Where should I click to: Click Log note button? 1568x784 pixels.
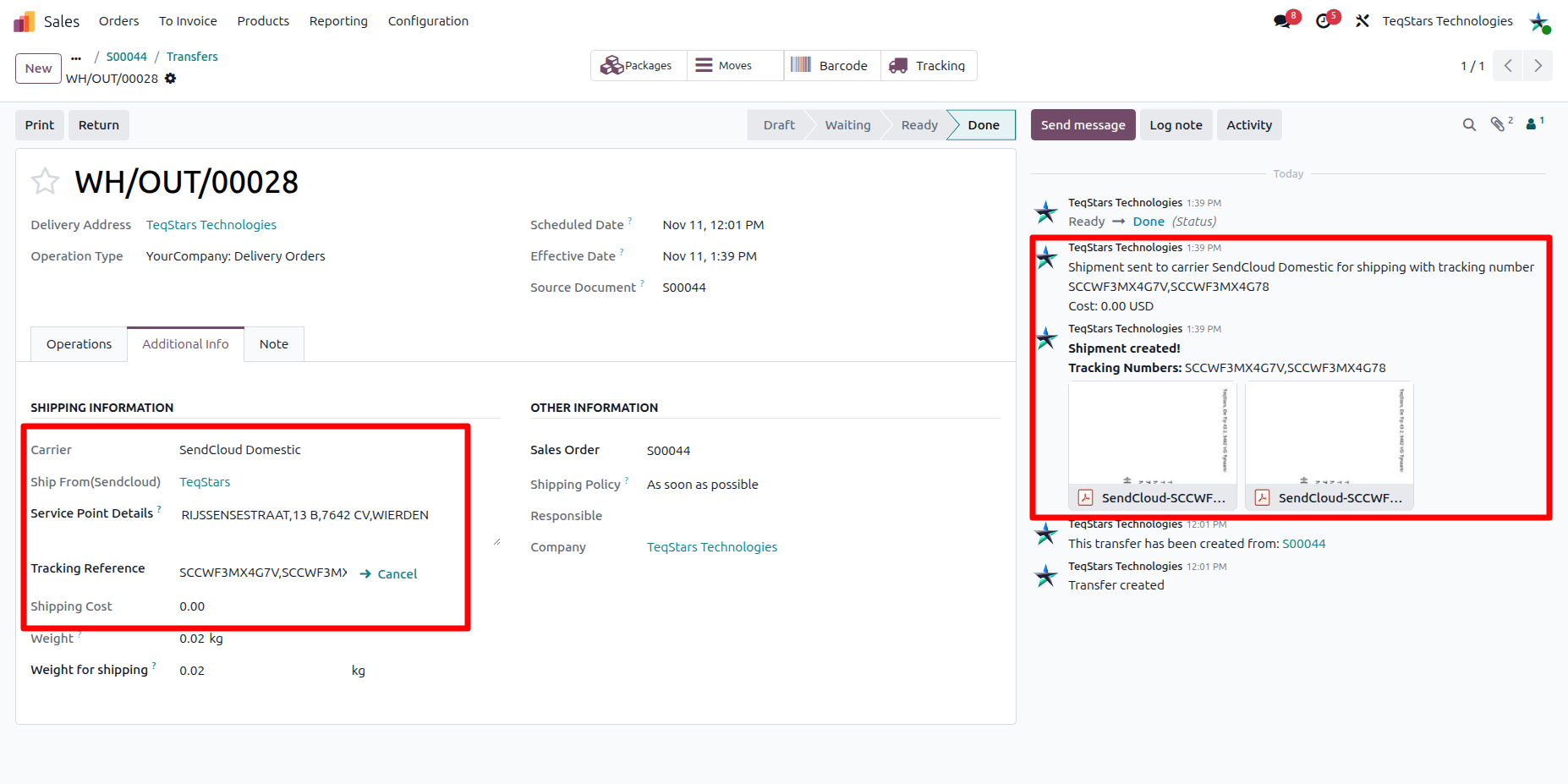tap(1176, 125)
